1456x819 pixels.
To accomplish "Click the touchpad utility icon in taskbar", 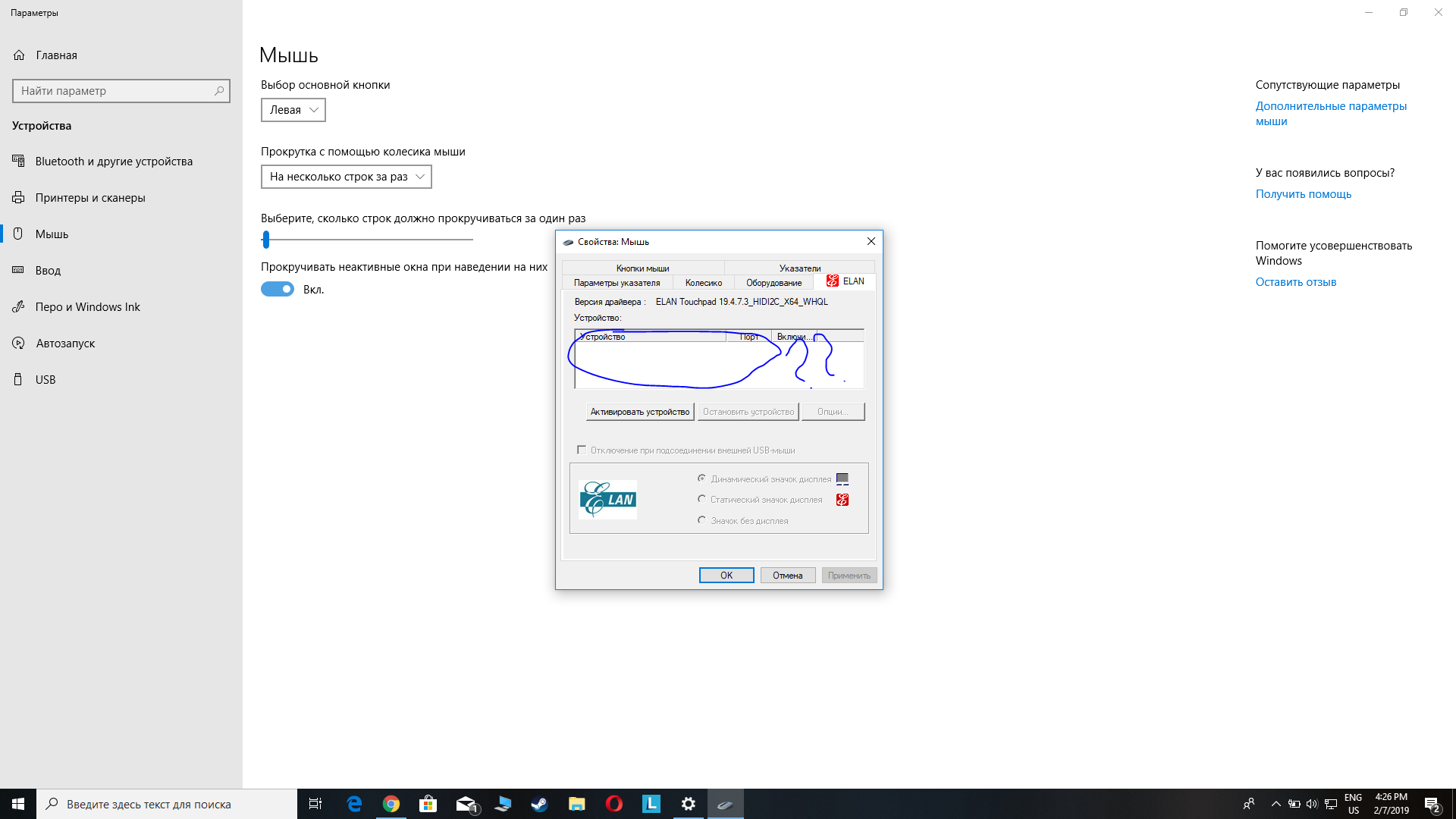I will click(725, 803).
